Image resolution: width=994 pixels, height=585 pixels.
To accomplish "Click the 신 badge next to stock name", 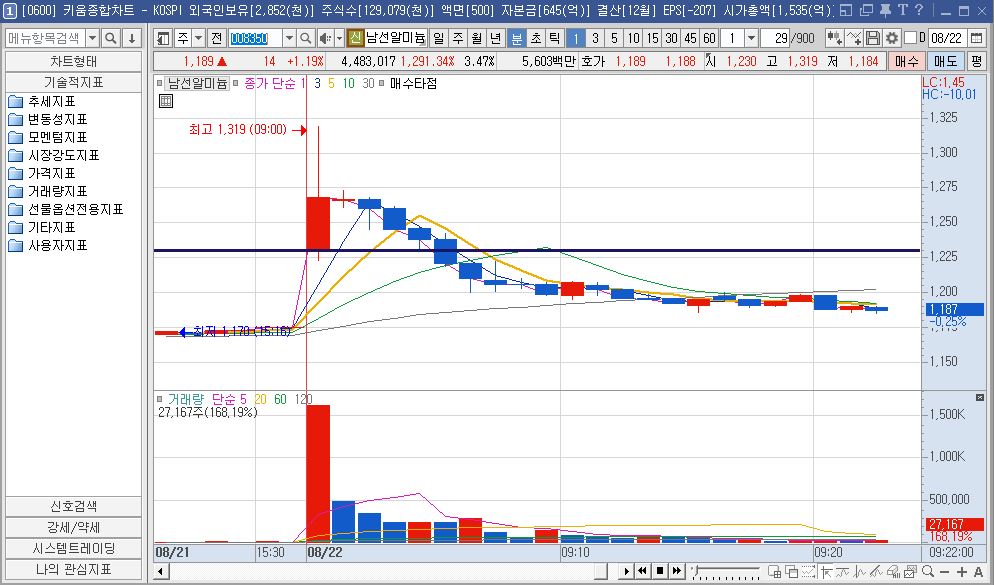I will (355, 39).
